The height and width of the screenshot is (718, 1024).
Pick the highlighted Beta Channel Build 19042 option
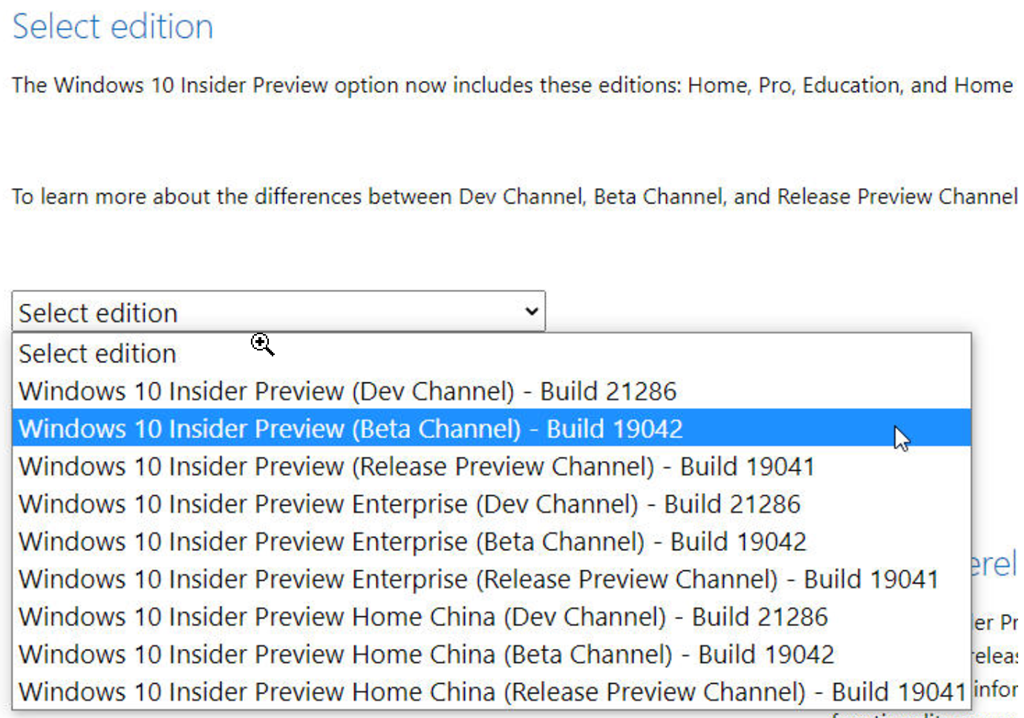pos(350,429)
